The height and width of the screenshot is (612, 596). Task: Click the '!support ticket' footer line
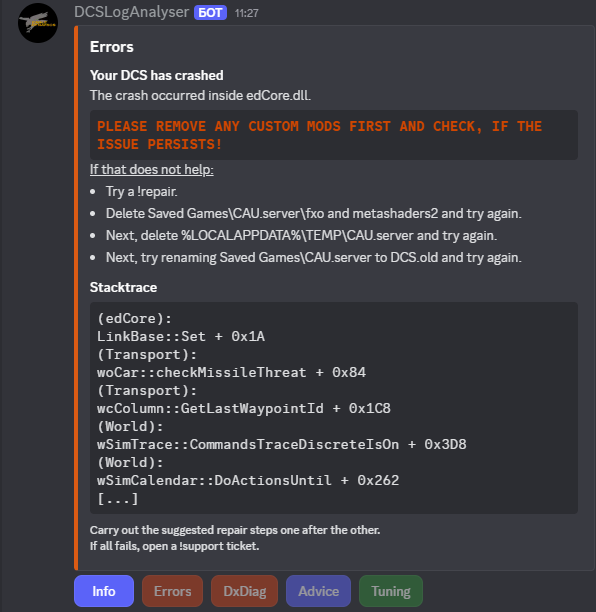(x=174, y=546)
